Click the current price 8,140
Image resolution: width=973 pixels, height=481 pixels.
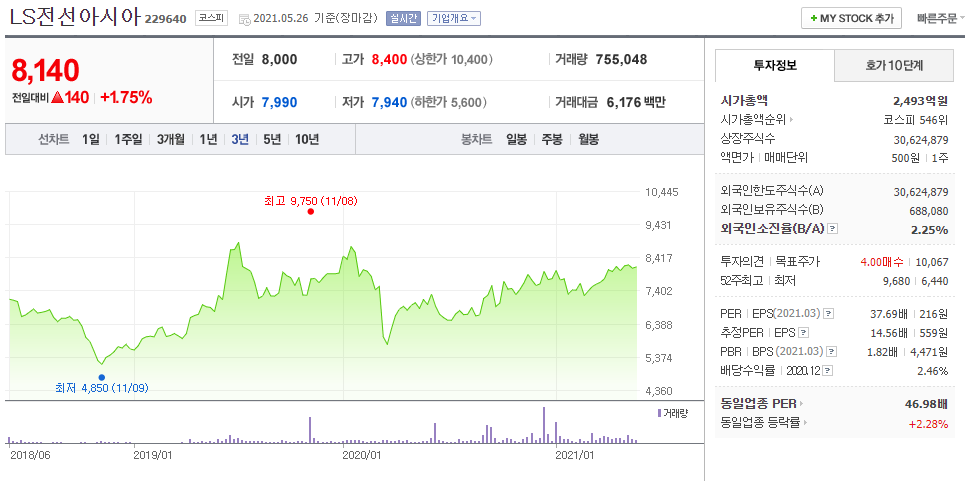[x=45, y=71]
